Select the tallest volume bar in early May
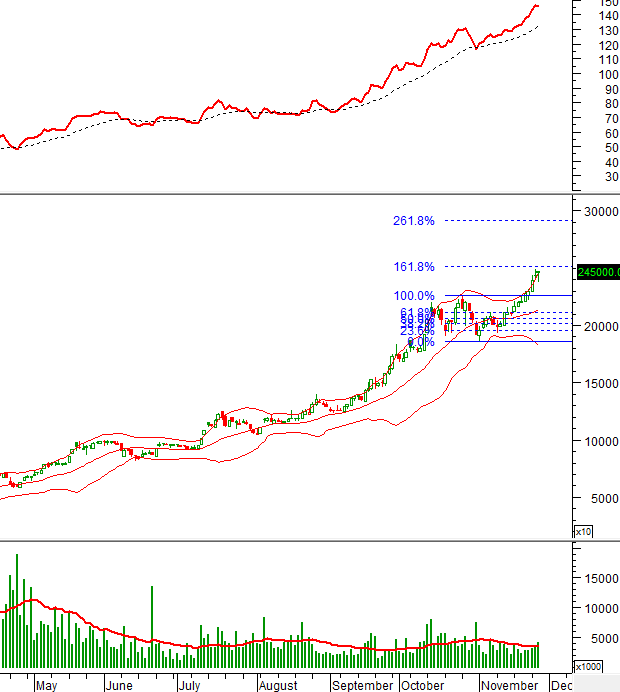This screenshot has height=692, width=620. coord(17,610)
